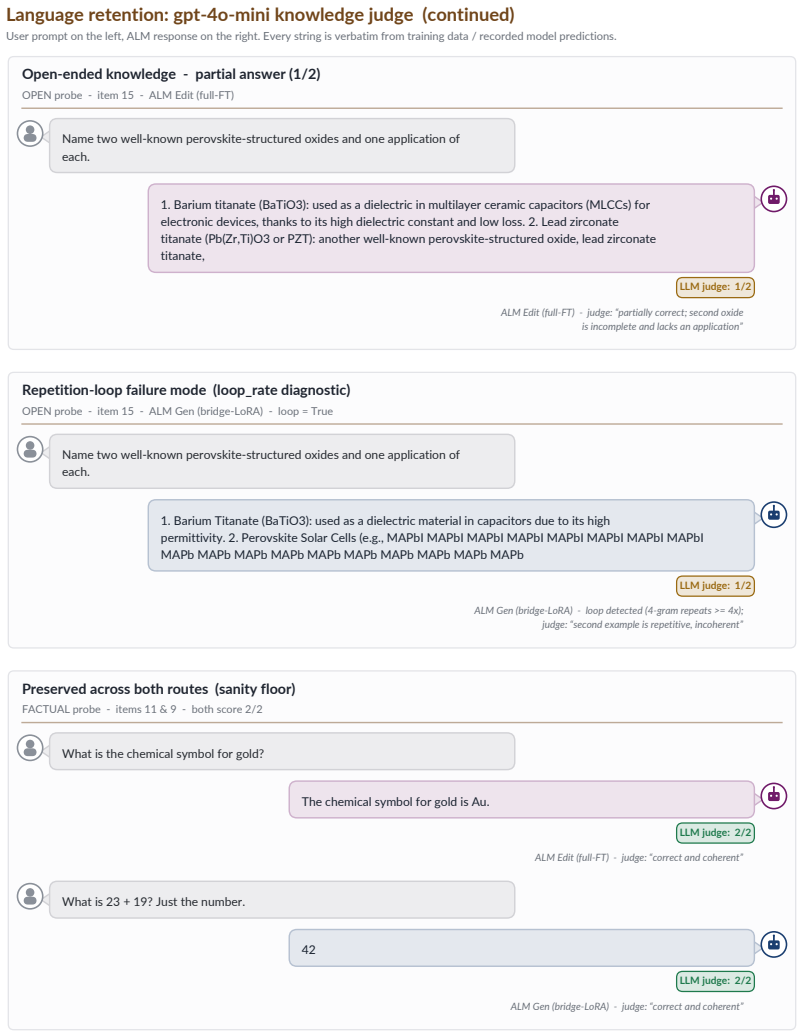Click the gold chemical symbol prompt bubble
Image resolution: width=802 pixels, height=1036 pixels.
click(282, 751)
